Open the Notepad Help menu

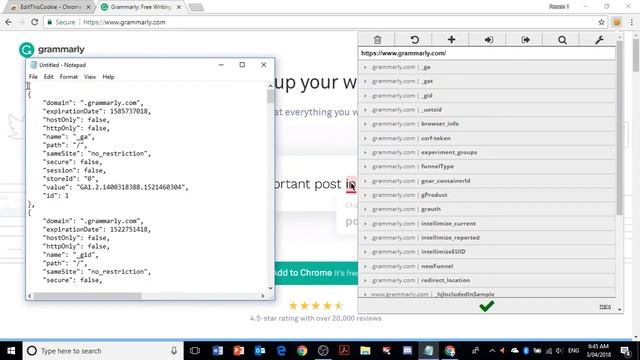click(108, 77)
